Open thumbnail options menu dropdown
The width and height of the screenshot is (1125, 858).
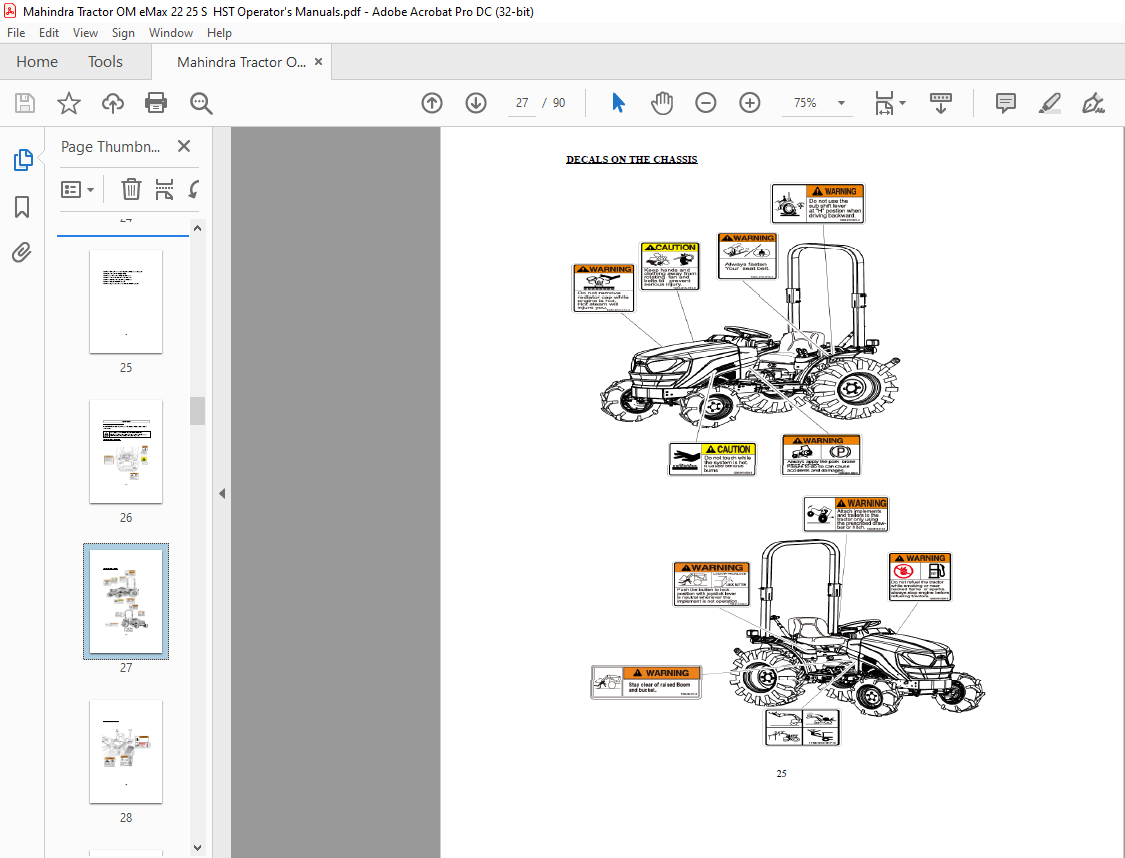(77, 189)
